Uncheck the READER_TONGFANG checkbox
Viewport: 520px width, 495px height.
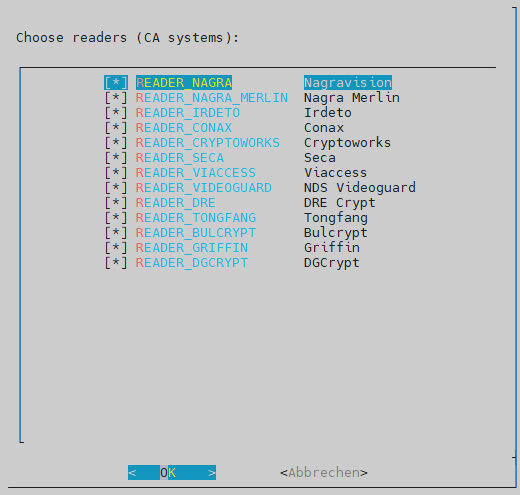pos(116,218)
